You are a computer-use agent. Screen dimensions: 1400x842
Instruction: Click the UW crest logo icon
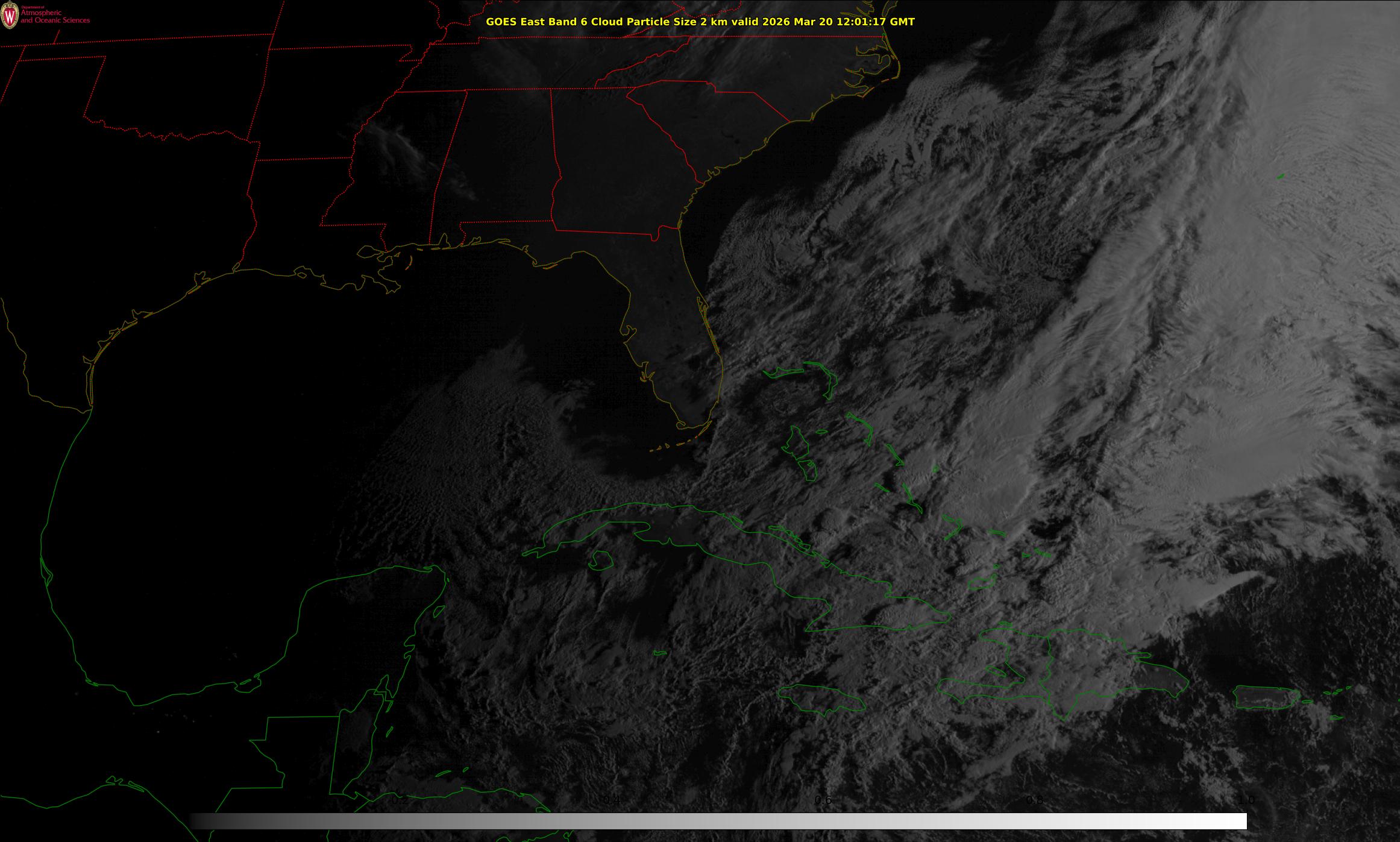point(10,15)
